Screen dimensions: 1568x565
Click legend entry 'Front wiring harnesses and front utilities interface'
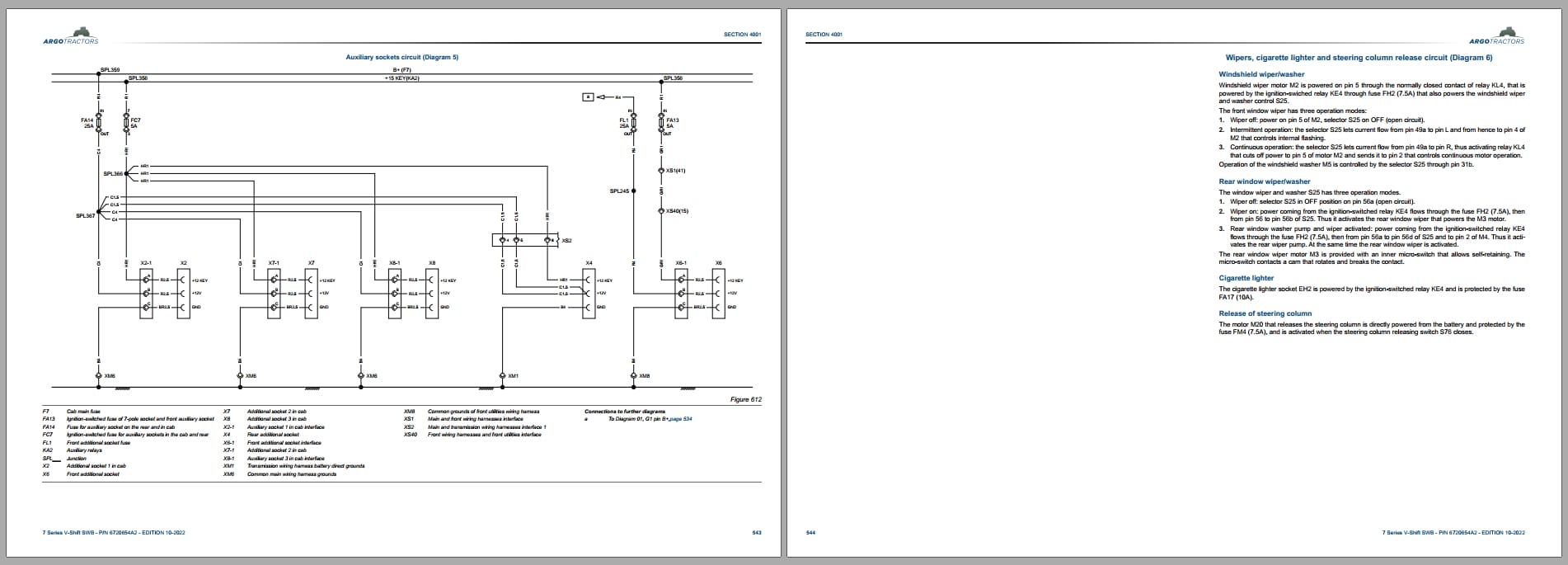click(x=485, y=435)
